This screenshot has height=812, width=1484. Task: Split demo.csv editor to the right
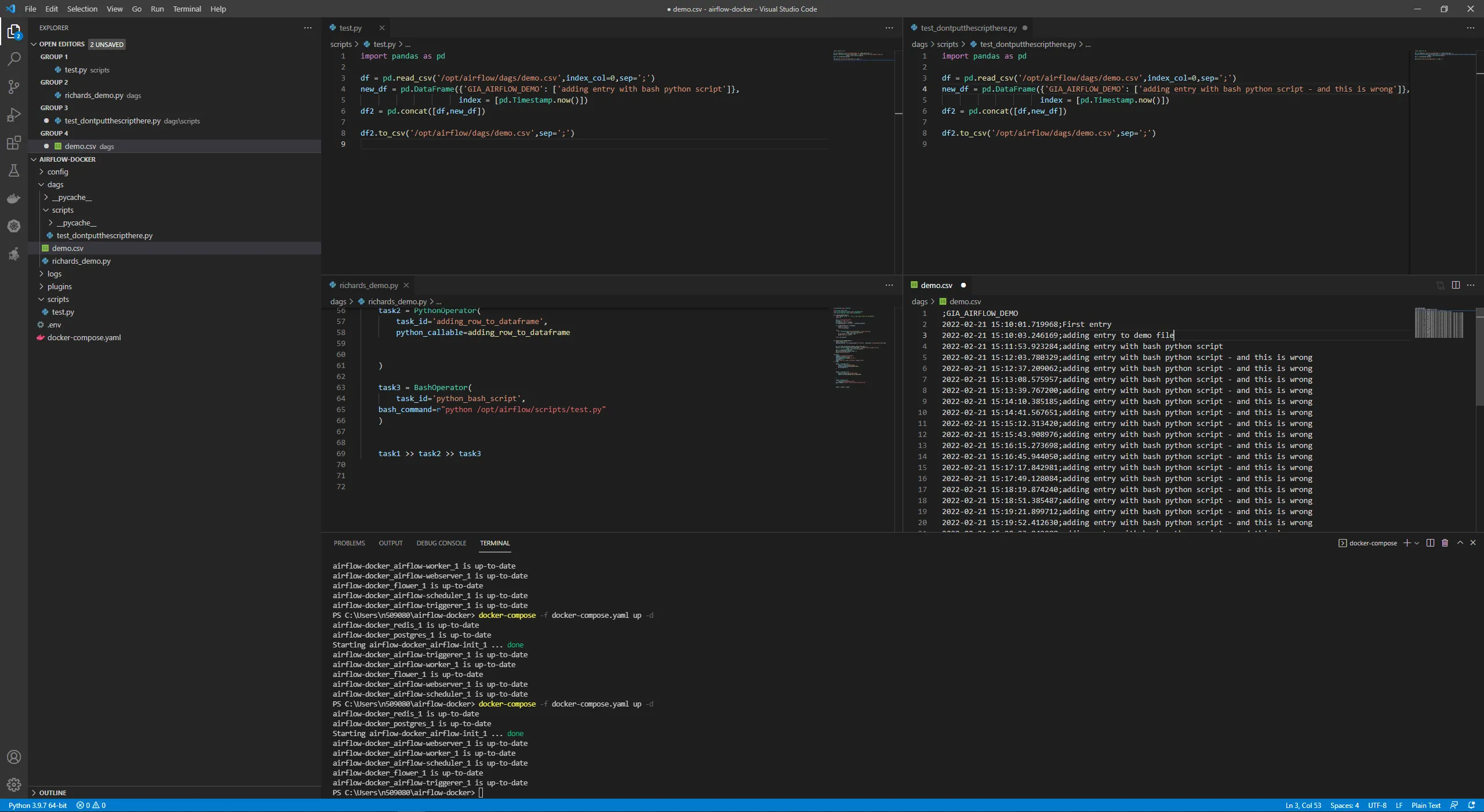(x=1456, y=285)
